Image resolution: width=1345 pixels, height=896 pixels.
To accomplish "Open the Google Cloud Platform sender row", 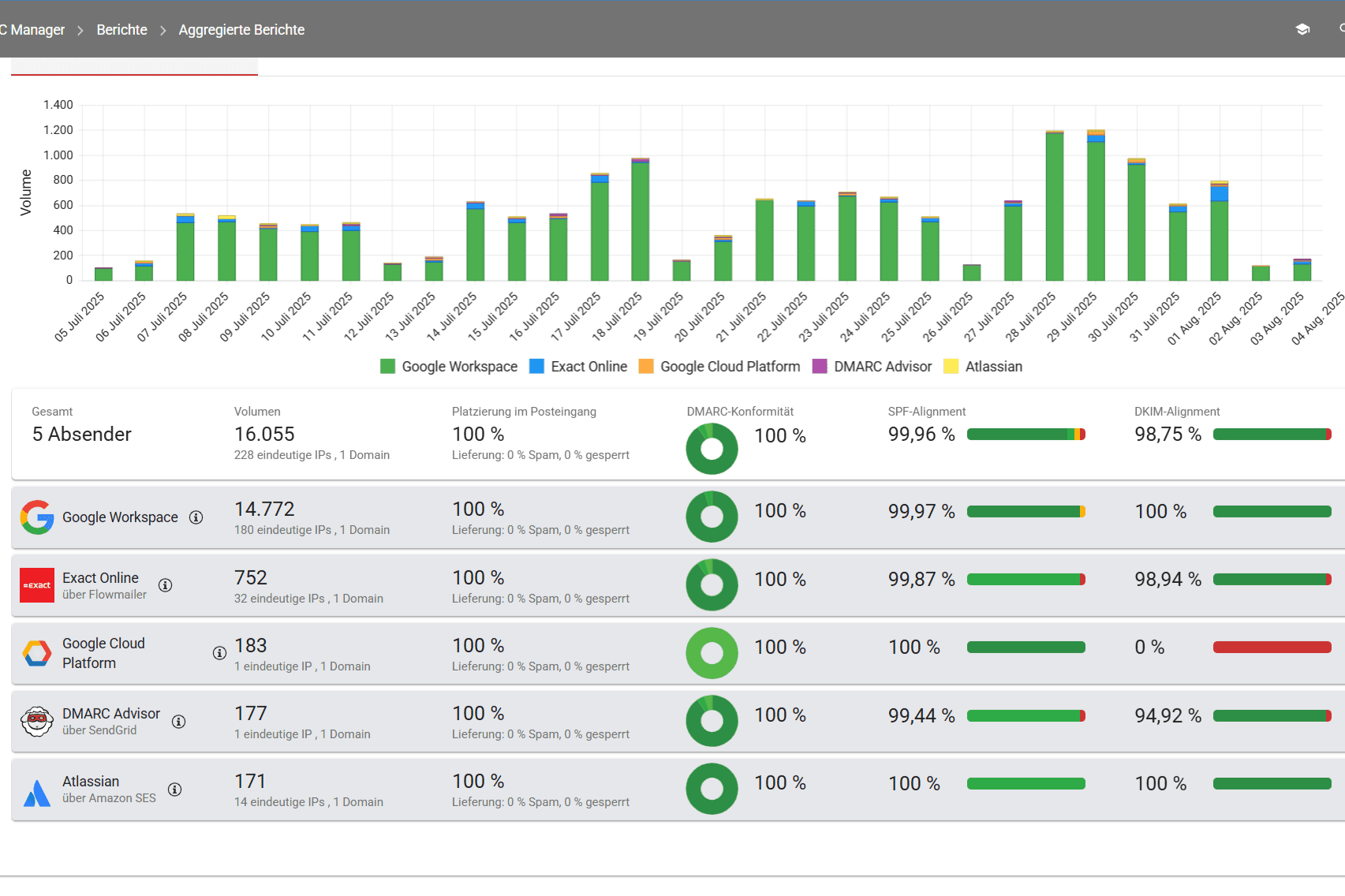I will click(103, 653).
